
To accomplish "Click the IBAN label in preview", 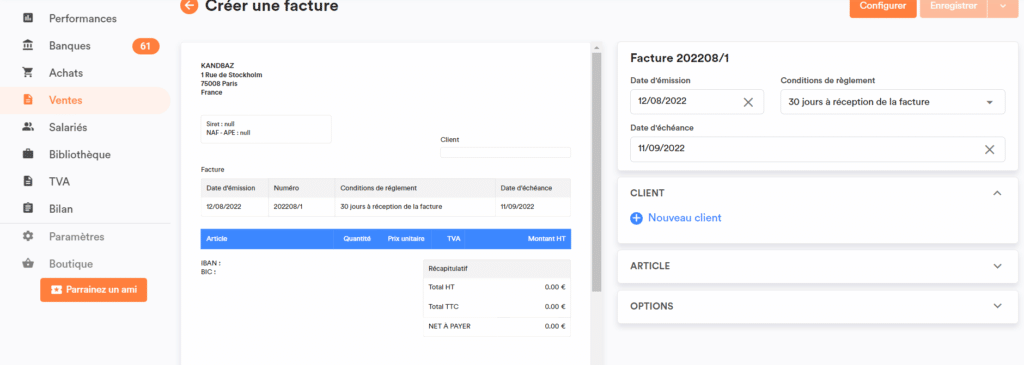I will (211, 263).
